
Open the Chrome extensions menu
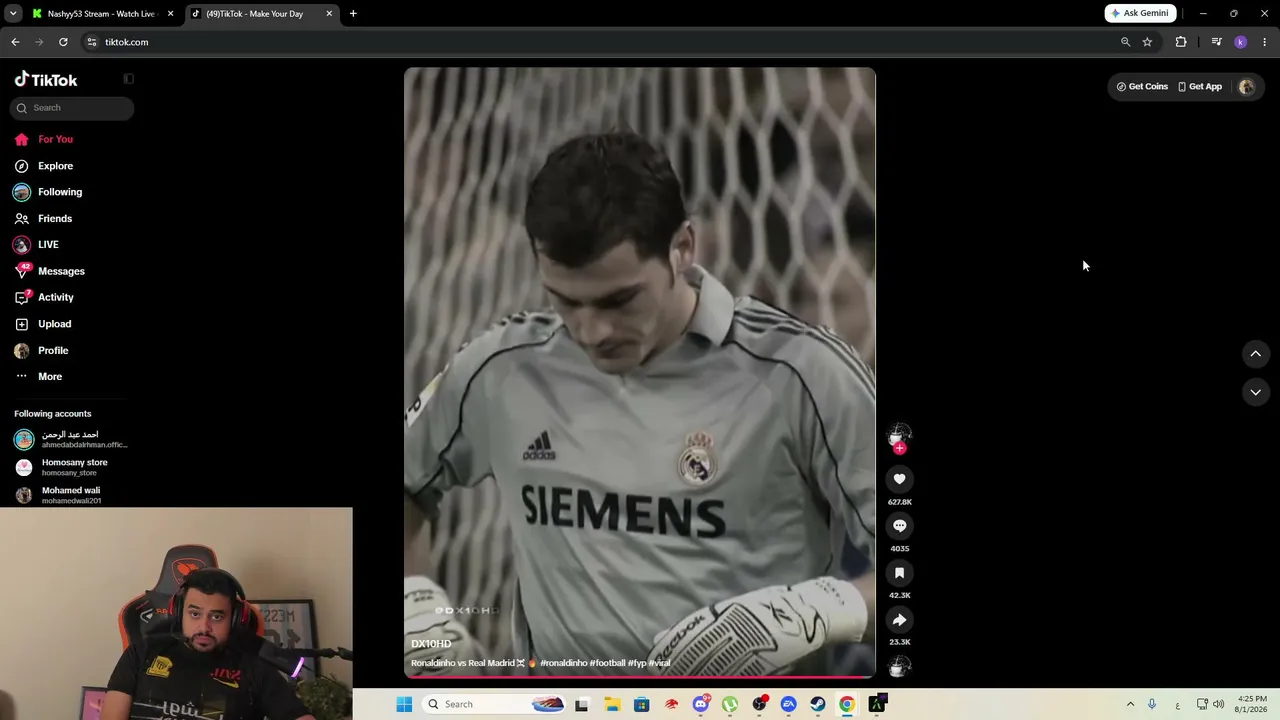point(1181,42)
